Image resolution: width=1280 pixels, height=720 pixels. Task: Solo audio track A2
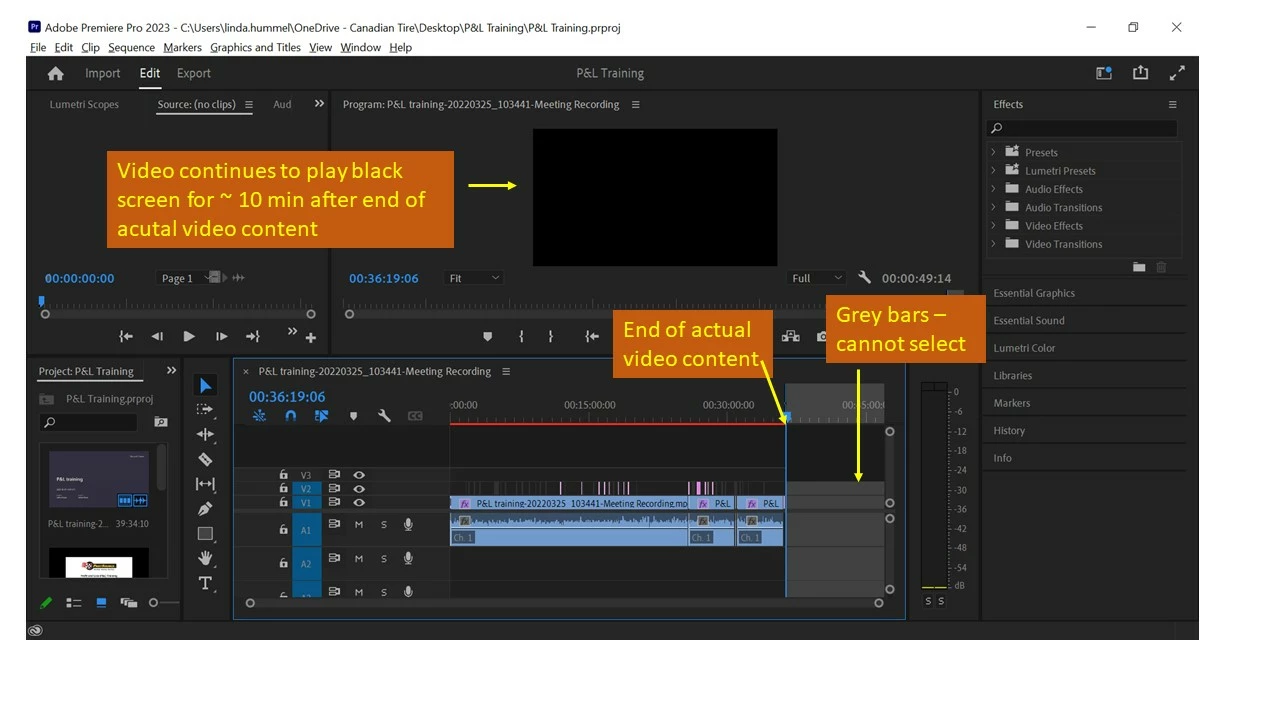[384, 559]
